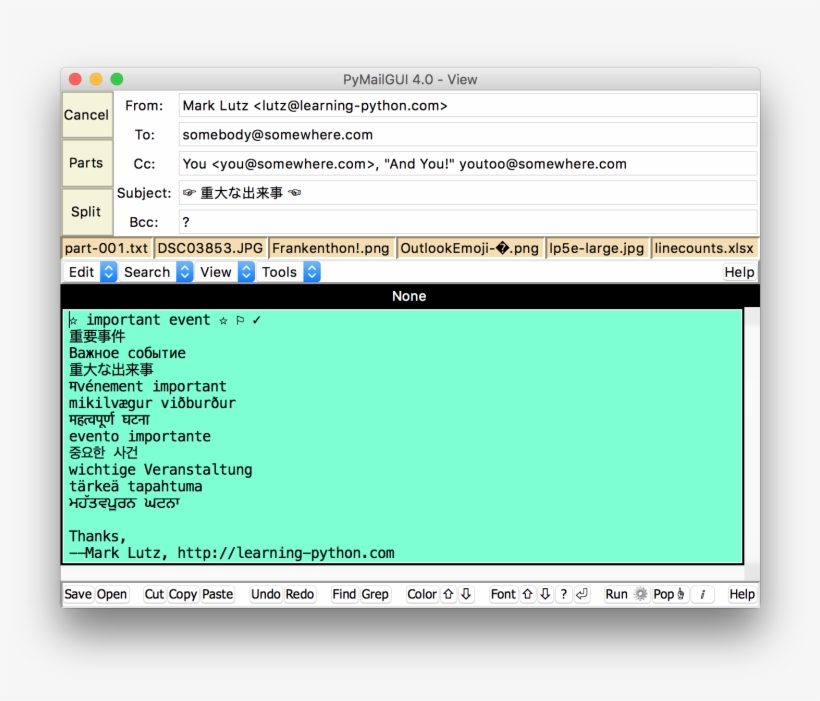Open the Edit dropdown menu

point(92,272)
